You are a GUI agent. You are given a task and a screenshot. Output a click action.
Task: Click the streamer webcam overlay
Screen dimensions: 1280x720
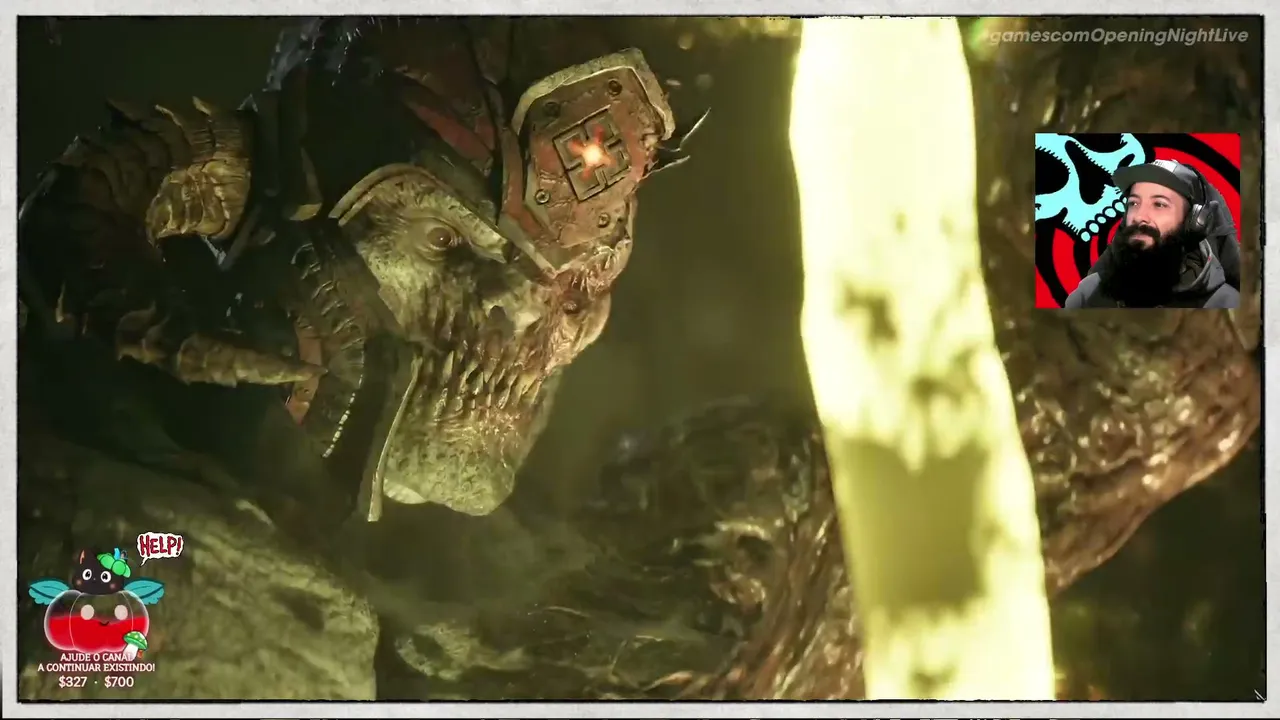point(1137,220)
